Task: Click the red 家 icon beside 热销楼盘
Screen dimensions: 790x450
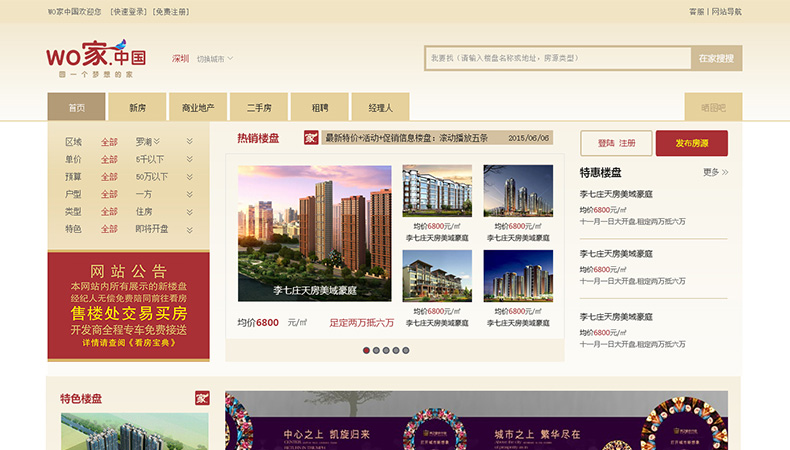Action: coord(311,138)
